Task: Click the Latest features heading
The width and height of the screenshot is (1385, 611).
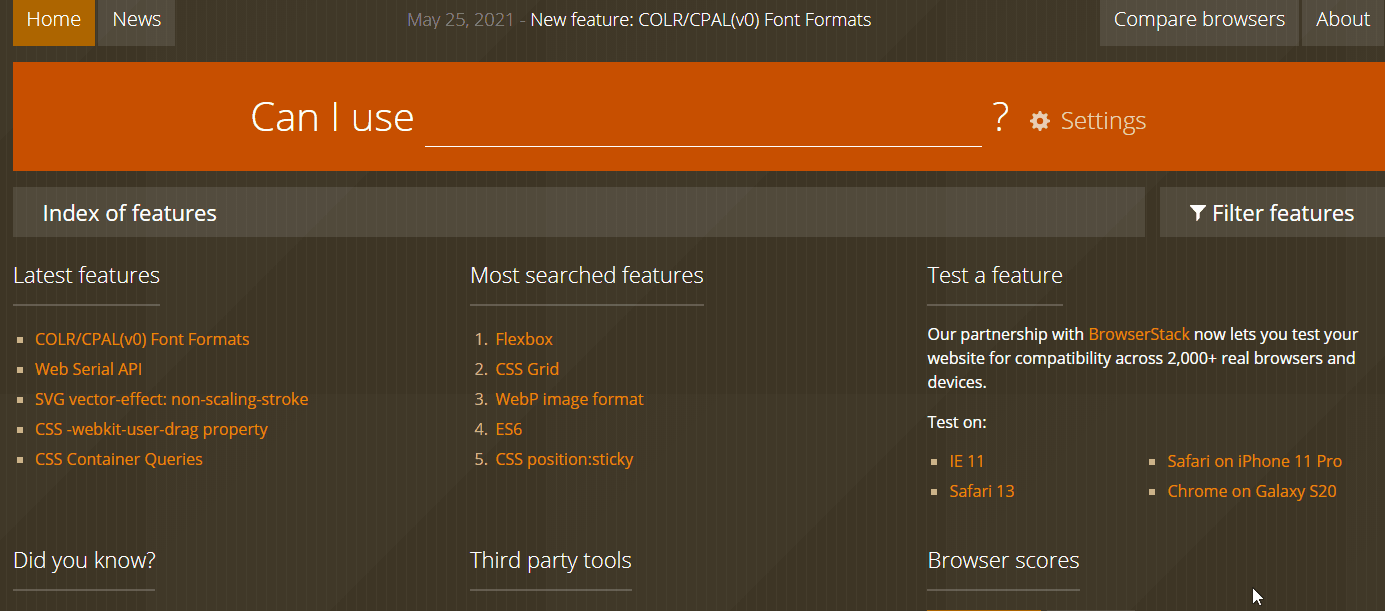Action: click(x=87, y=275)
